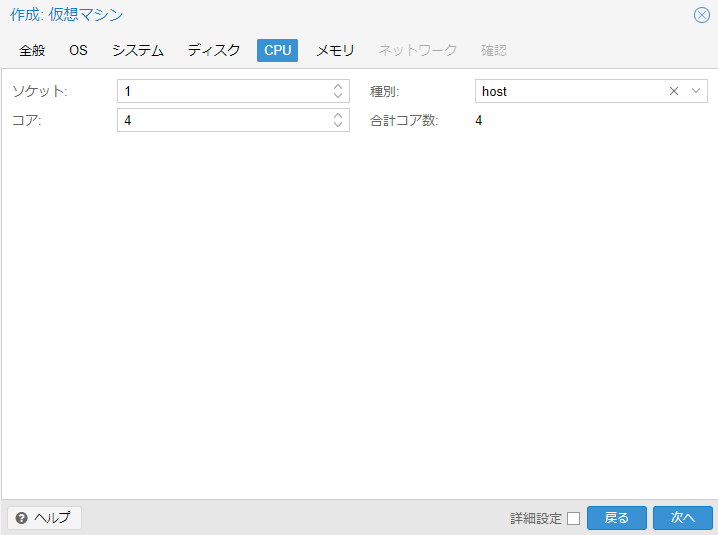
Task: Click the 合計コア数 value 4
Action: (479, 120)
